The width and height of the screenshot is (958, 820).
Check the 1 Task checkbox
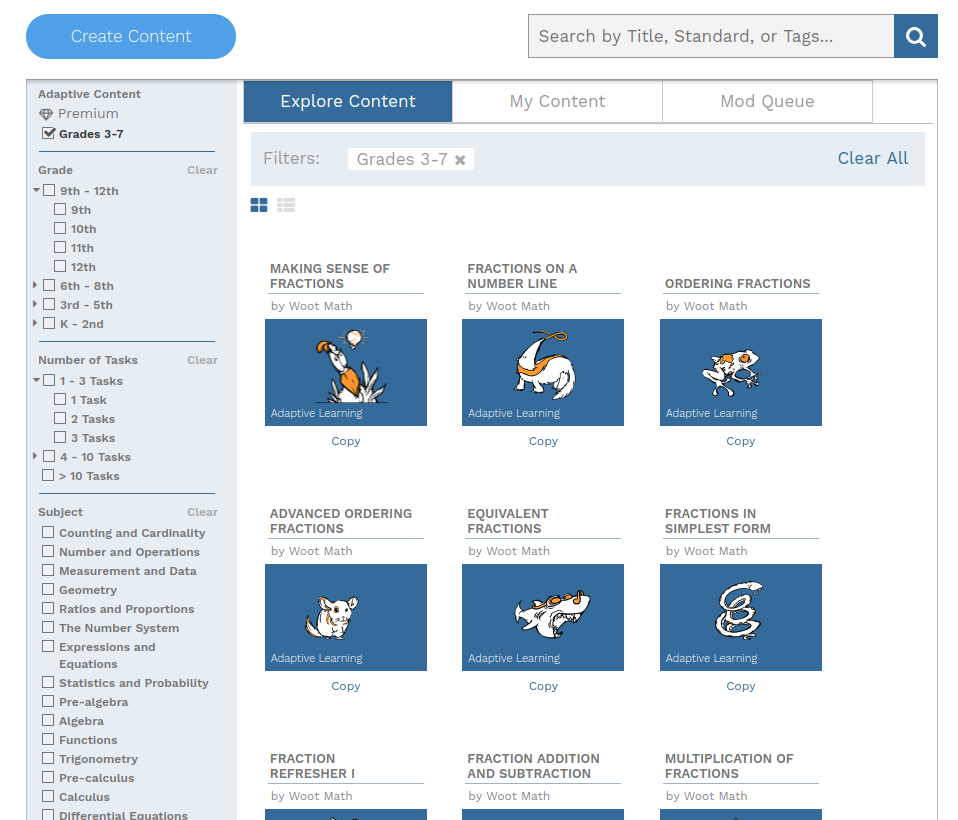[60, 400]
